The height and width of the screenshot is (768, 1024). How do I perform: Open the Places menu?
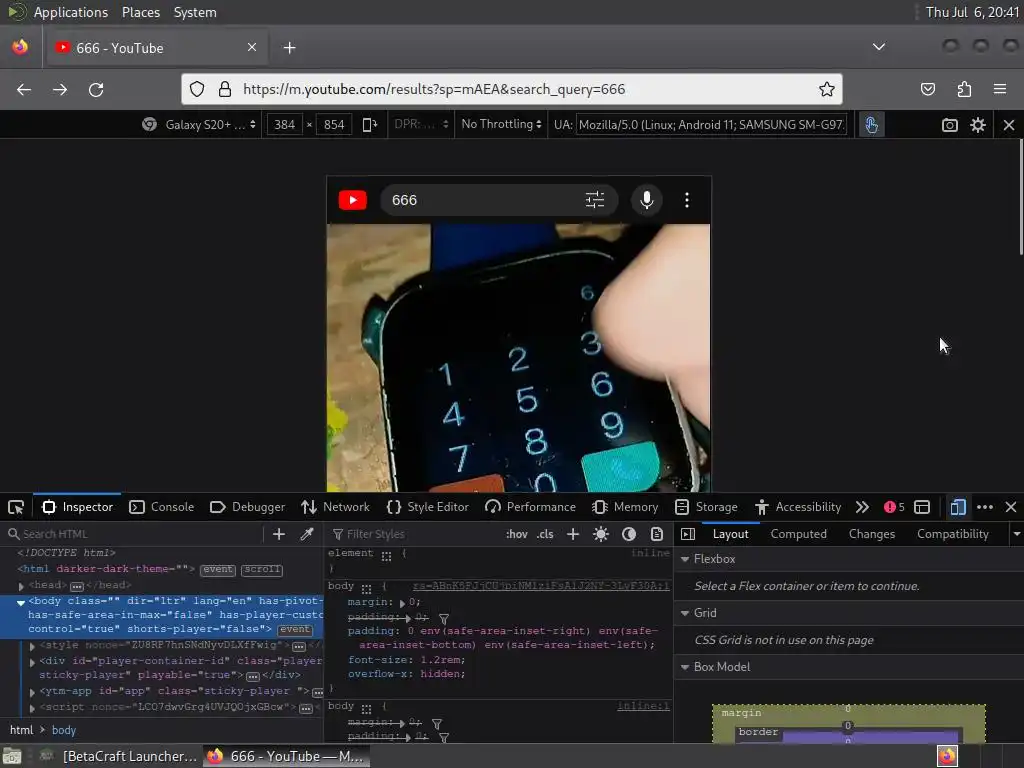click(x=141, y=12)
